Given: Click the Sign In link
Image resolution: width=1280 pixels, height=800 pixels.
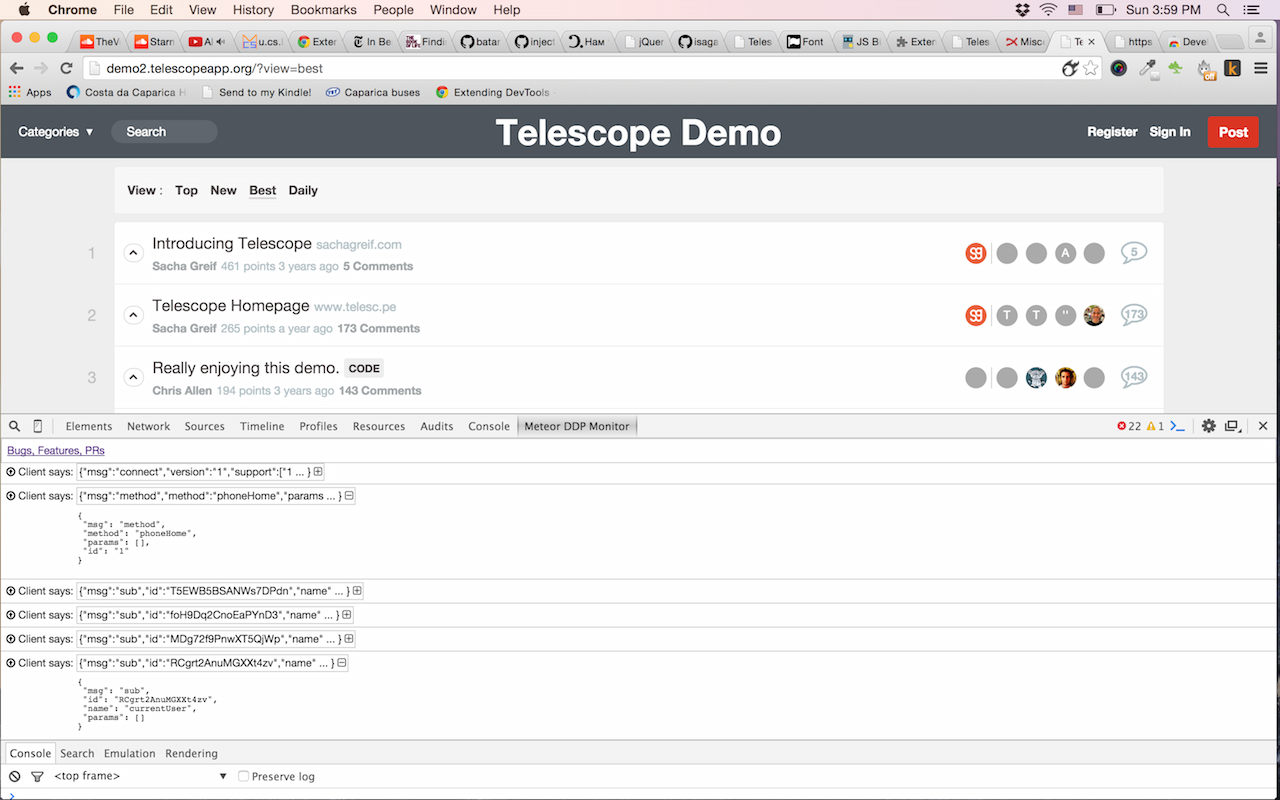Looking at the screenshot, I should click(x=1170, y=132).
